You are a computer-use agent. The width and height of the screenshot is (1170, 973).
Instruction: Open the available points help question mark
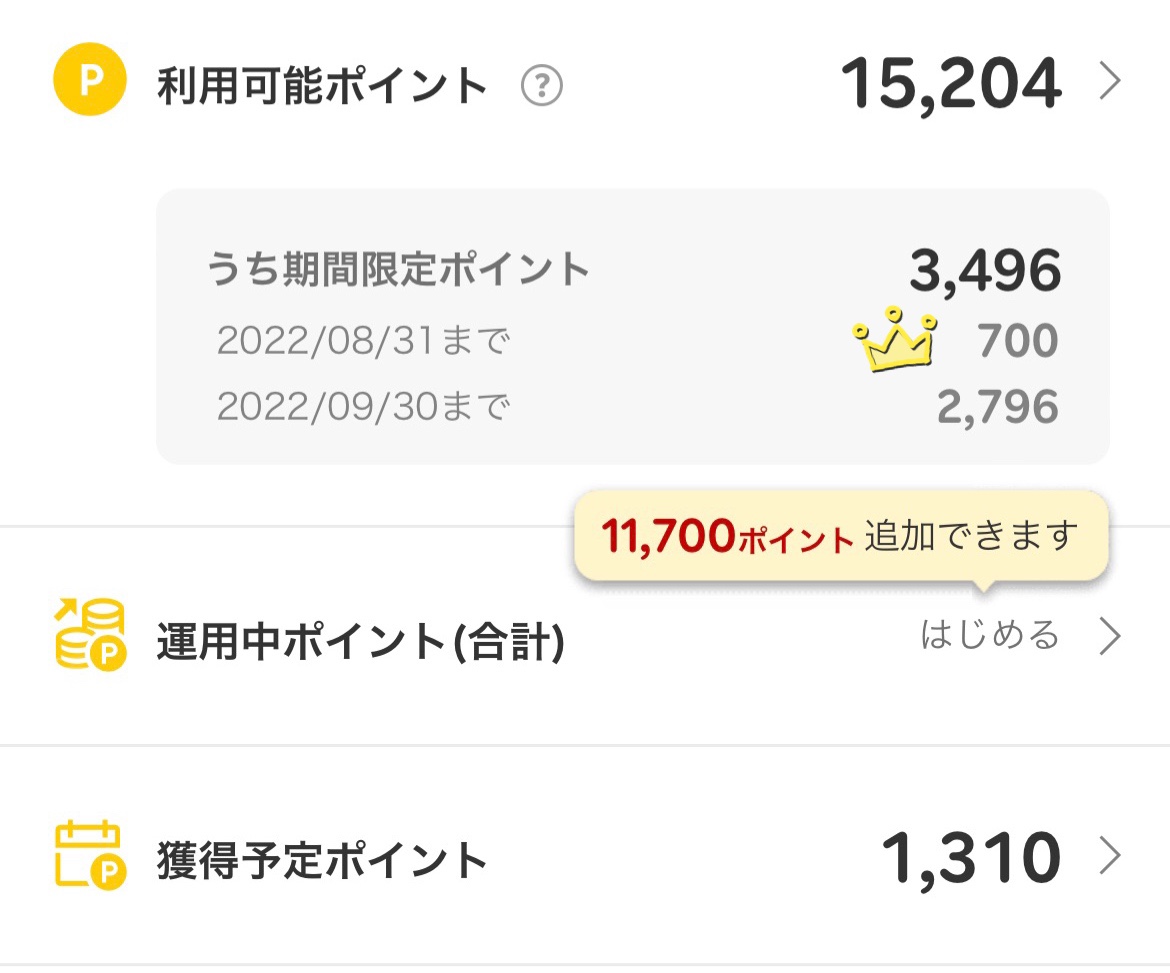pos(542,87)
